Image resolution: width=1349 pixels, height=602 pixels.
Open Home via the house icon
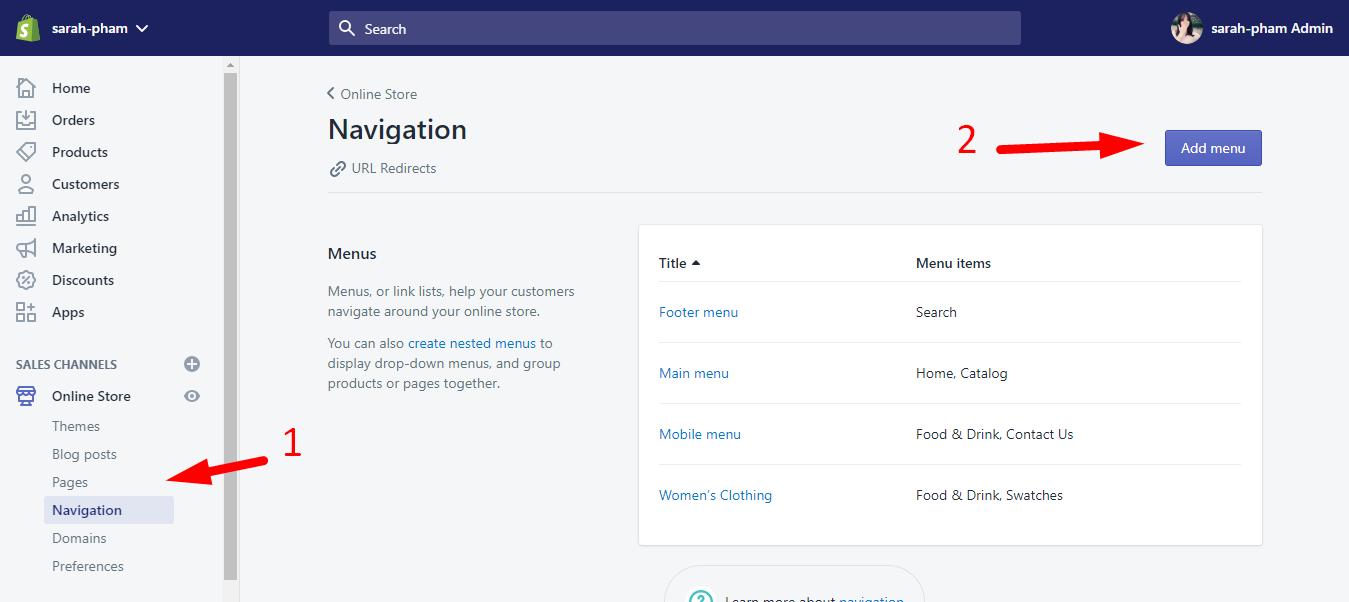point(26,88)
